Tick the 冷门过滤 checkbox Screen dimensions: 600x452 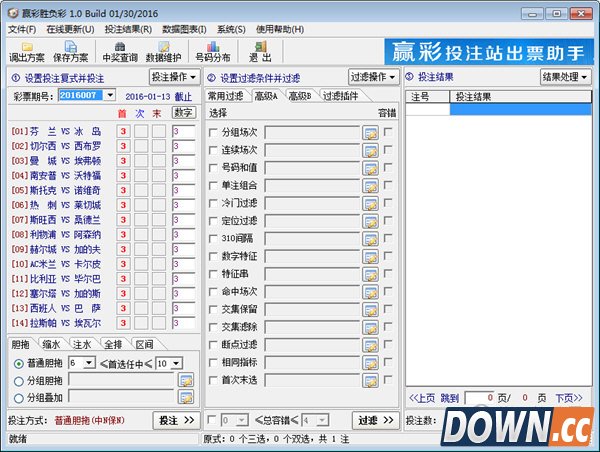pyautogui.click(x=213, y=204)
